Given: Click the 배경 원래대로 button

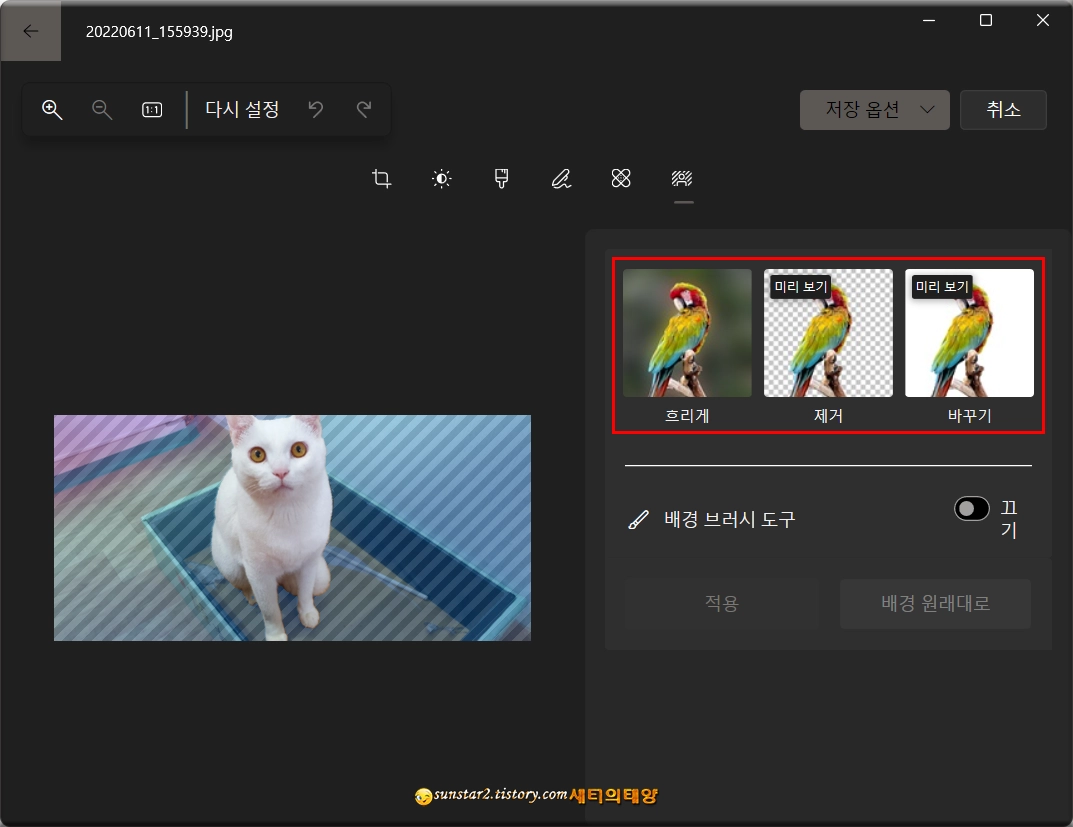Looking at the screenshot, I should (x=935, y=603).
